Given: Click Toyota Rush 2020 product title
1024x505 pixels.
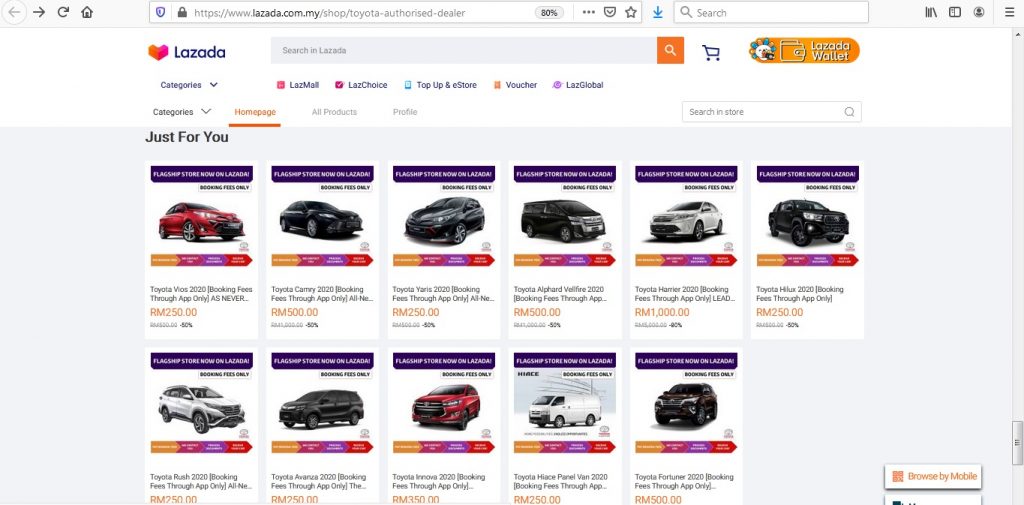Looking at the screenshot, I should [x=200, y=481].
